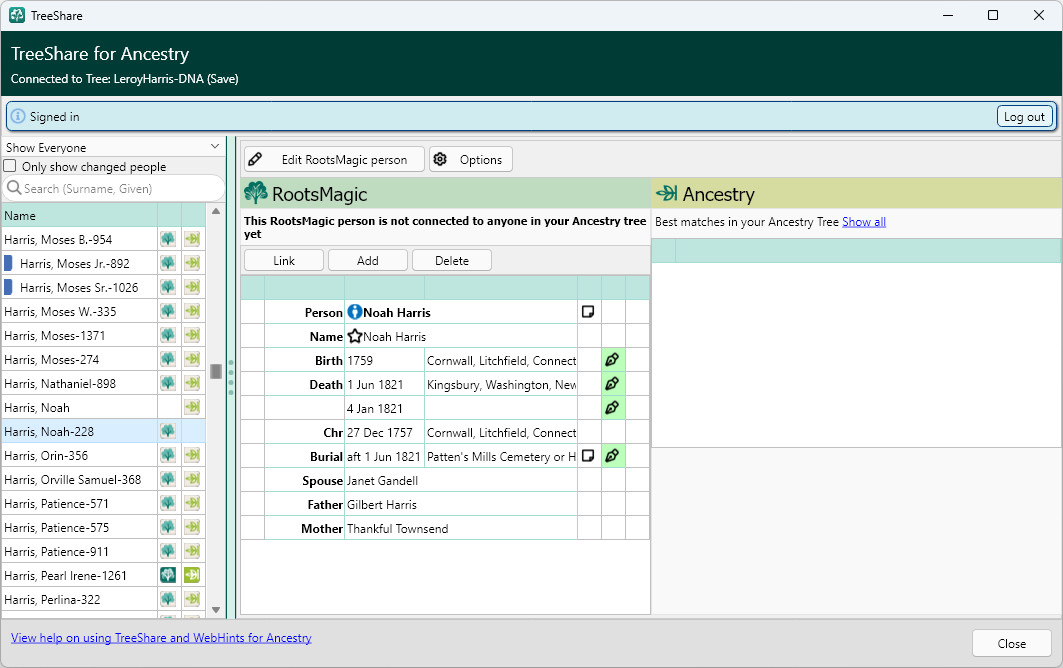Open the note icon on Person row
Viewport: 1063px width, 668px height.
click(x=588, y=312)
